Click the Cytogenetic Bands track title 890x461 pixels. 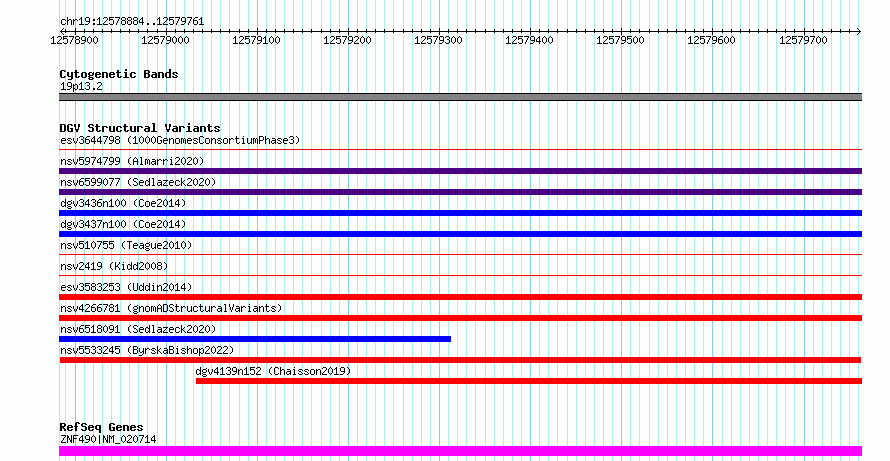(119, 74)
